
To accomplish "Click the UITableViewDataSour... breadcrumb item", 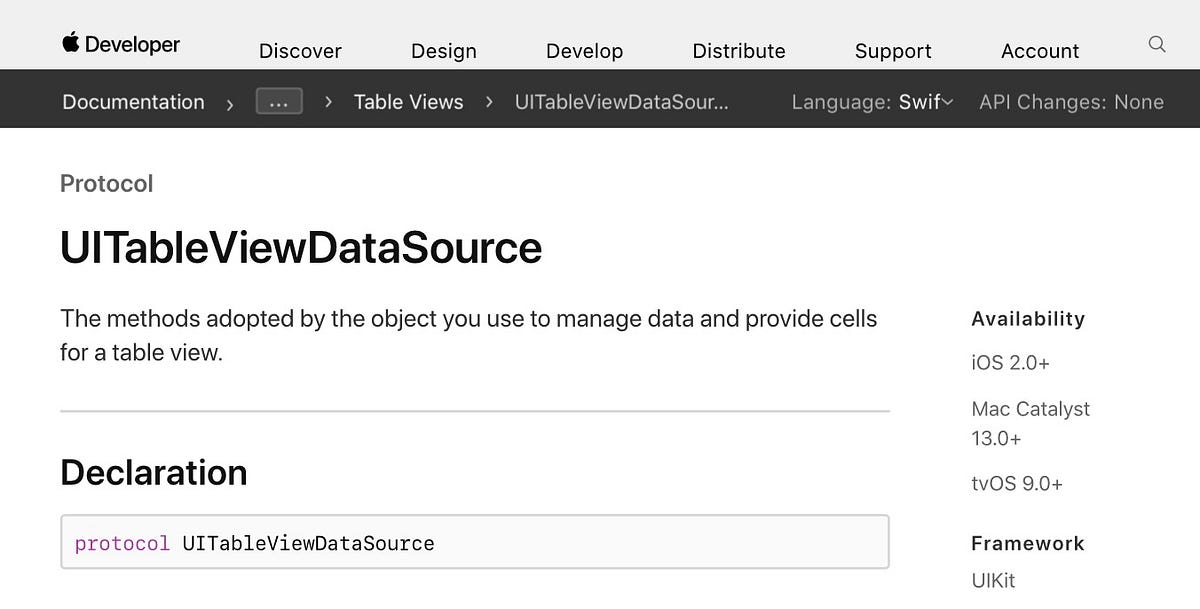I will tap(622, 102).
